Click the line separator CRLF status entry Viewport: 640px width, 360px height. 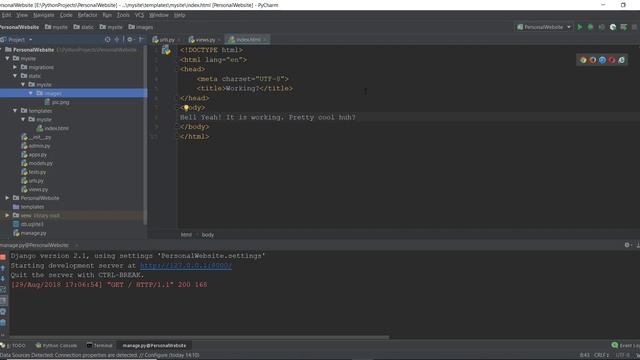pyautogui.click(x=602, y=355)
